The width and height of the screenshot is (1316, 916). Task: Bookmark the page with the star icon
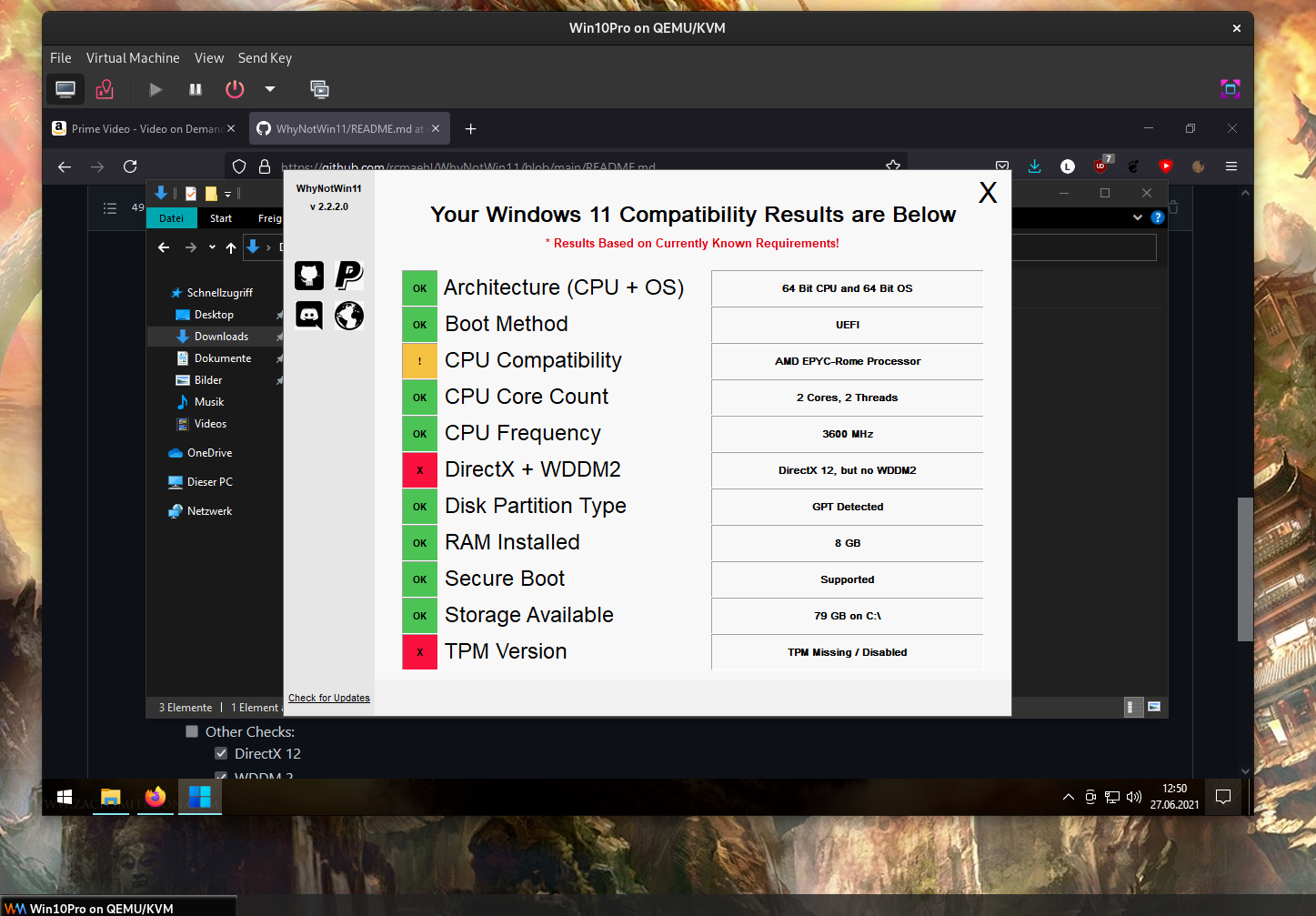point(893,166)
